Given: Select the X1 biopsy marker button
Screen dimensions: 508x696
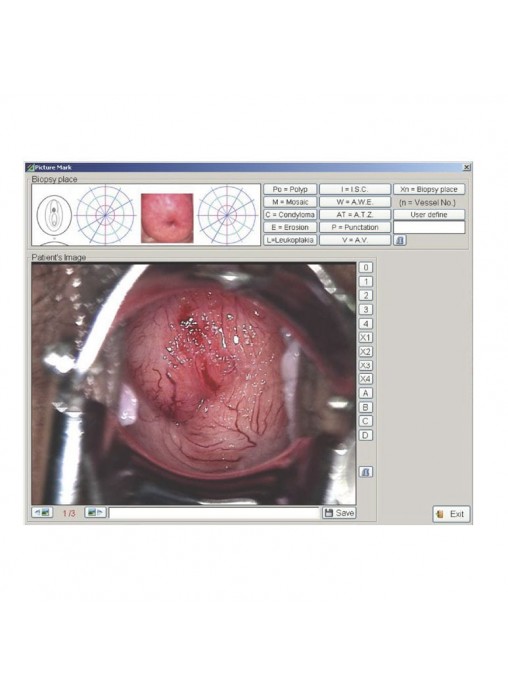Looking at the screenshot, I should point(365,337).
